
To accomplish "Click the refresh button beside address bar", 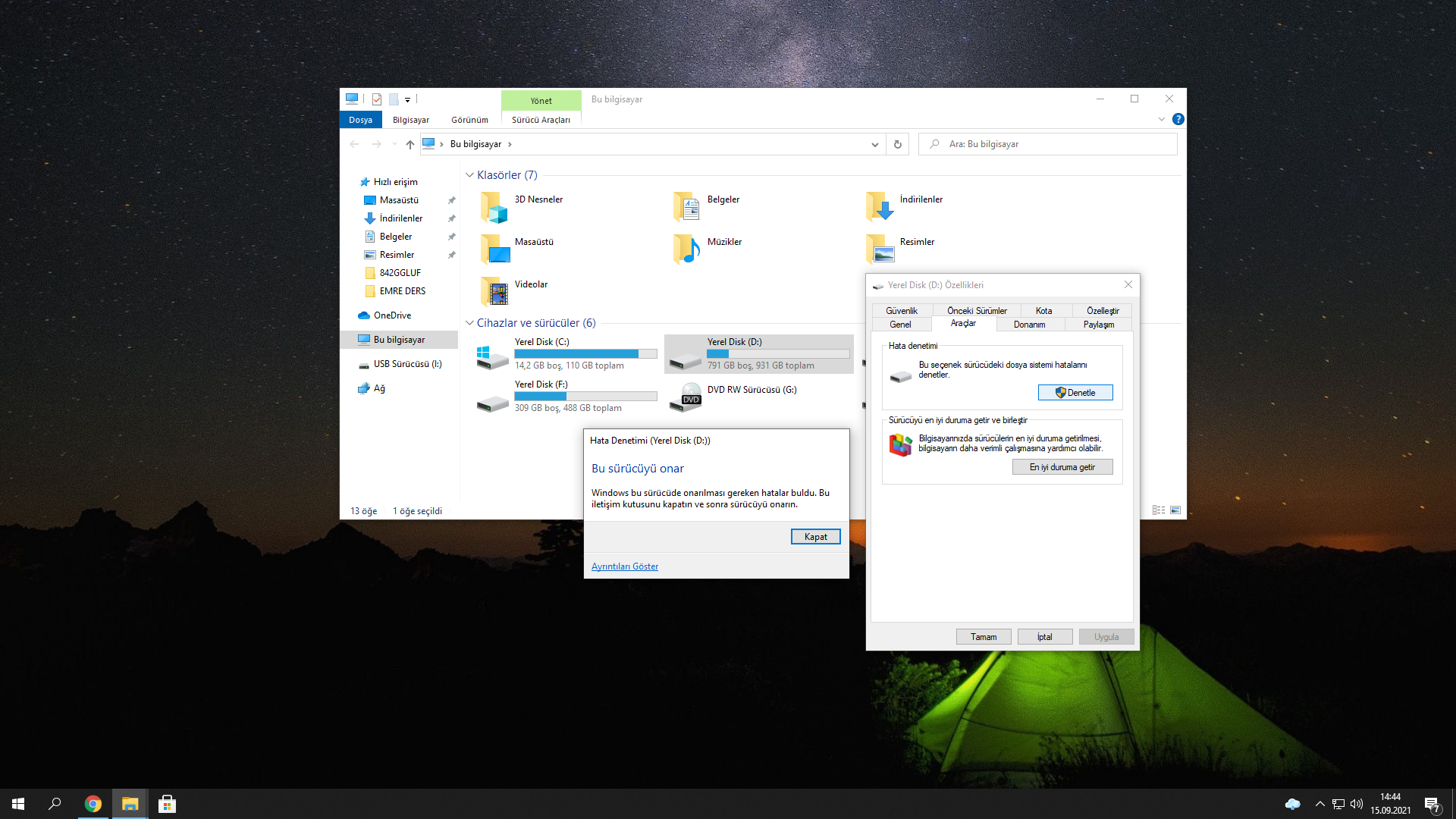I will [x=898, y=144].
